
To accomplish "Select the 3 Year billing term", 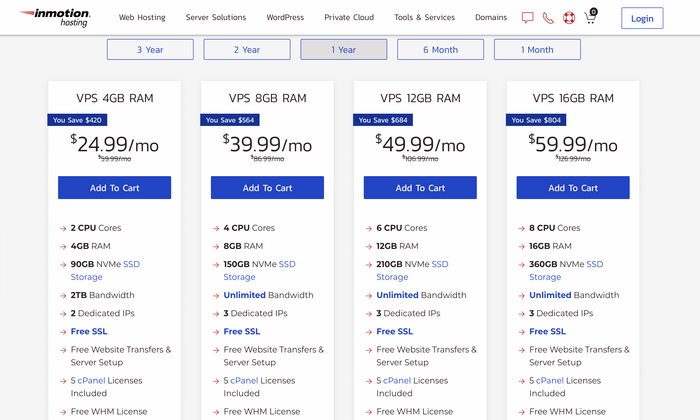I will (150, 50).
